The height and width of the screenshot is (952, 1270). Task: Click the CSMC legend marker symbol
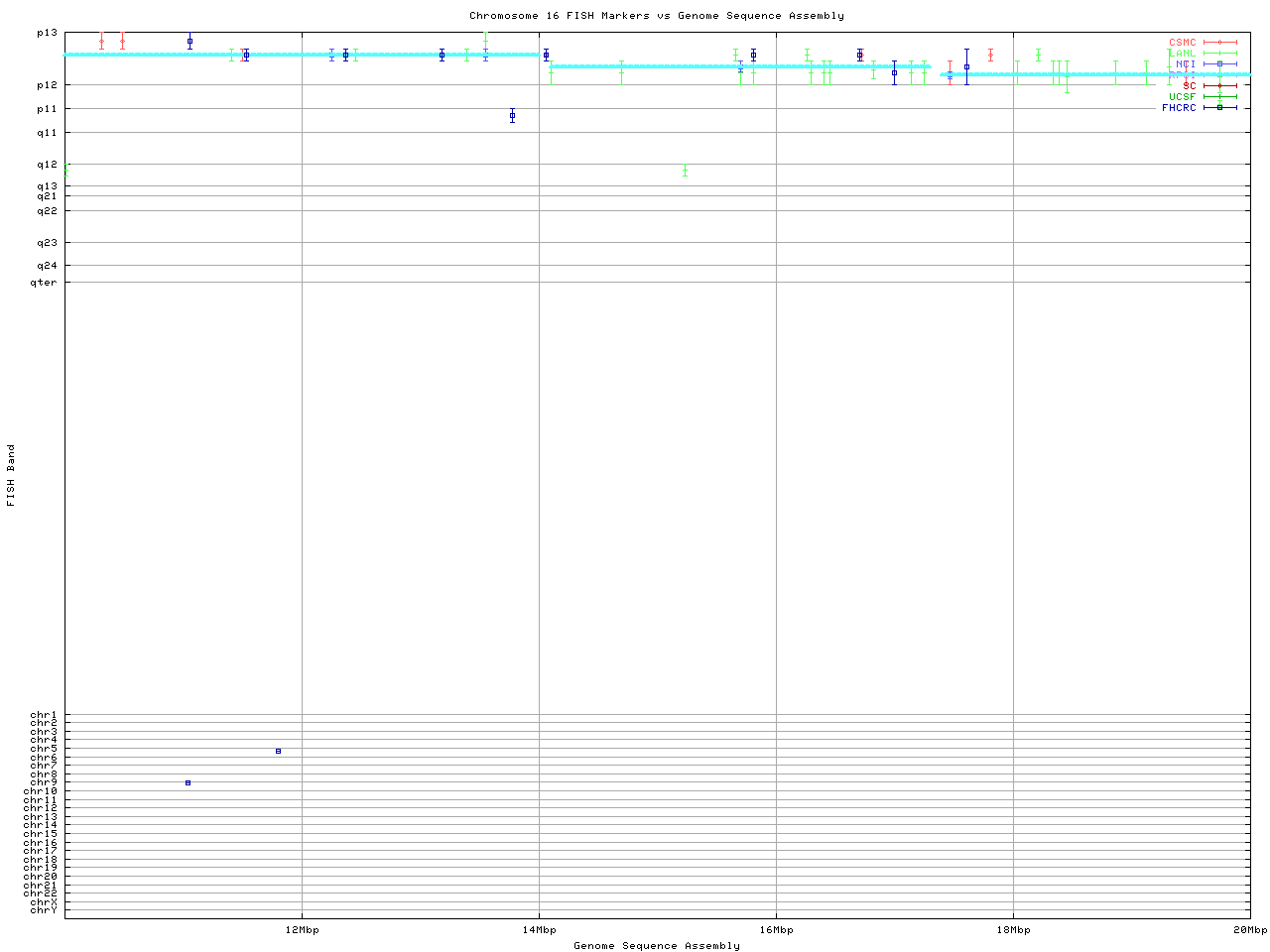pyautogui.click(x=1220, y=43)
